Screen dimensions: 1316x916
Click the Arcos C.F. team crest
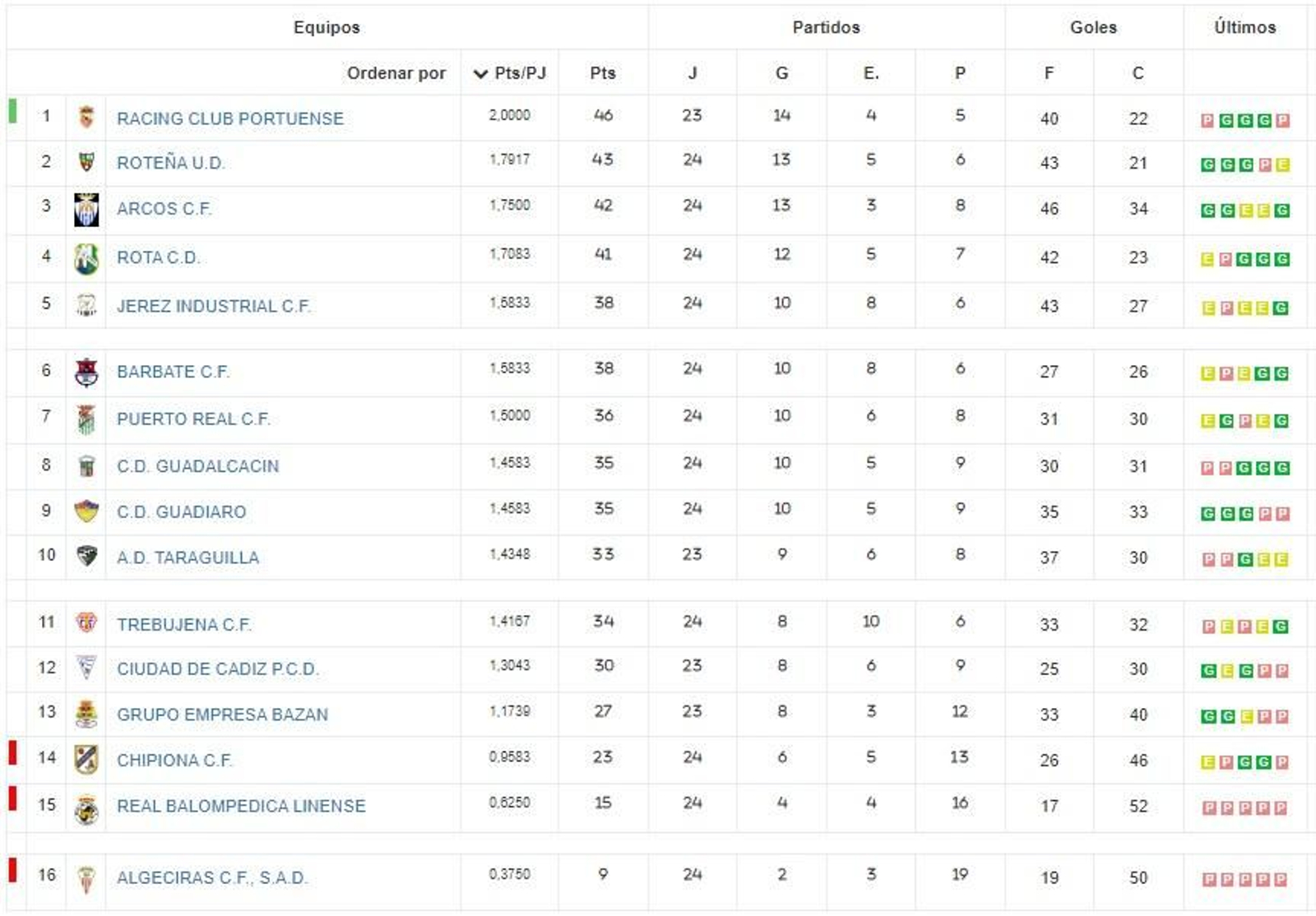point(86,208)
